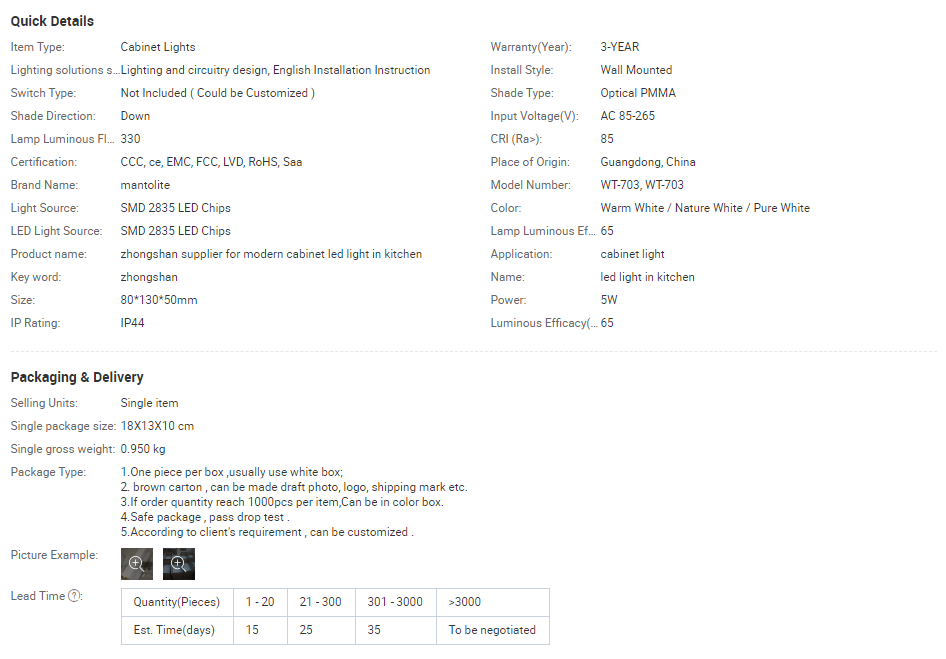Click the truncated 'Lighting solutions s...' label
This screenshot has height=659, width=946.
coord(63,70)
